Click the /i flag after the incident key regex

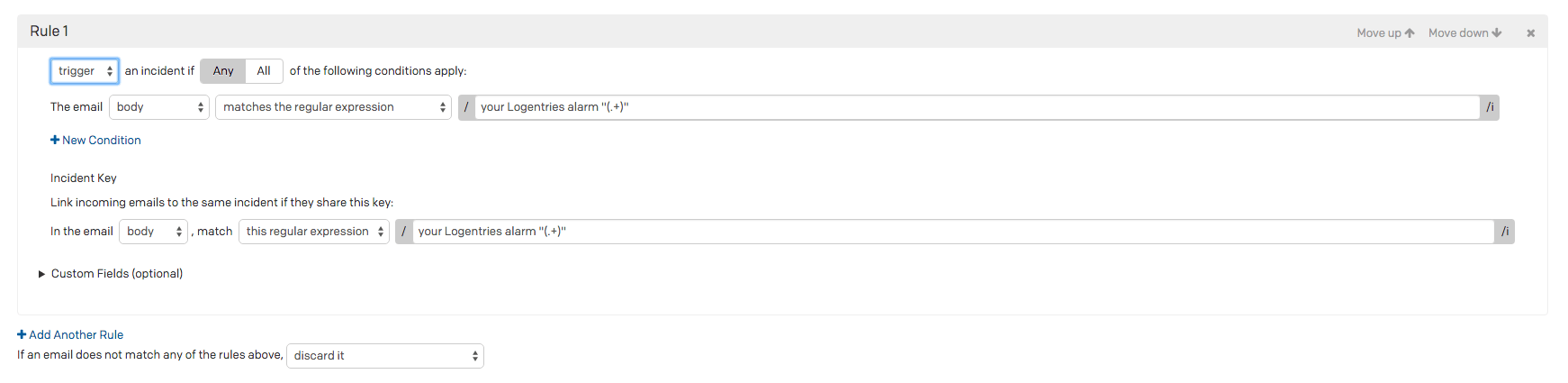pyautogui.click(x=1504, y=232)
